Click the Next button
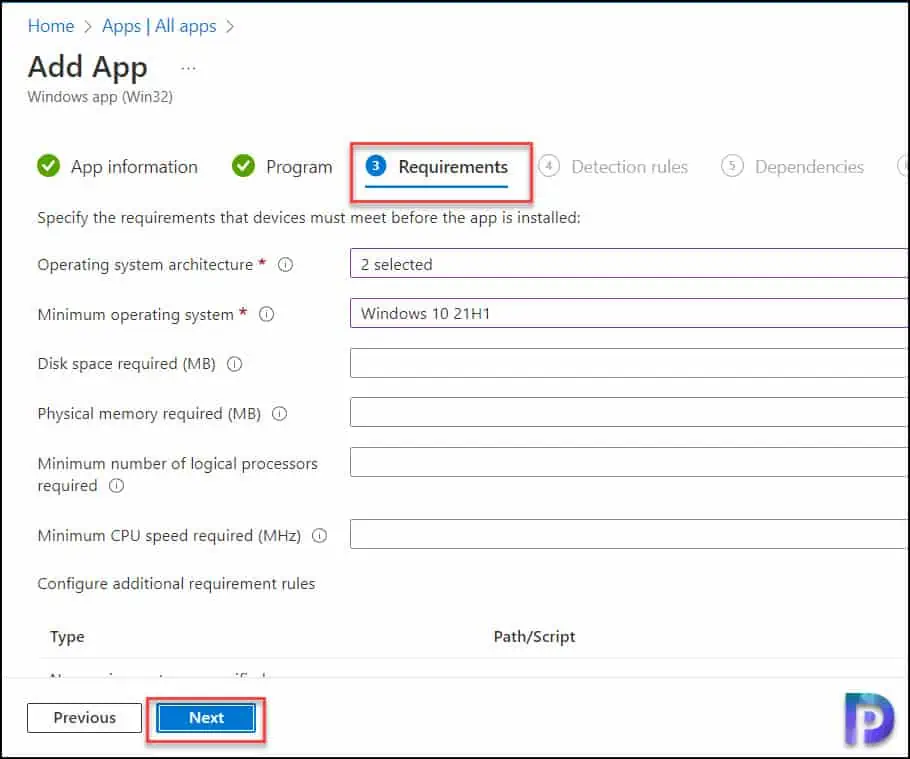910x759 pixels. point(206,718)
